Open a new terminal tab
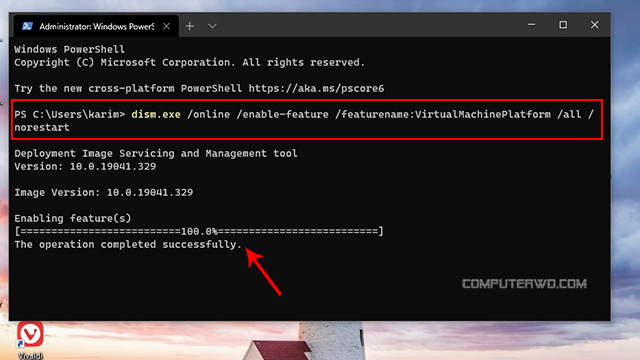Screen dimensions: 640x360 tap(190, 26)
